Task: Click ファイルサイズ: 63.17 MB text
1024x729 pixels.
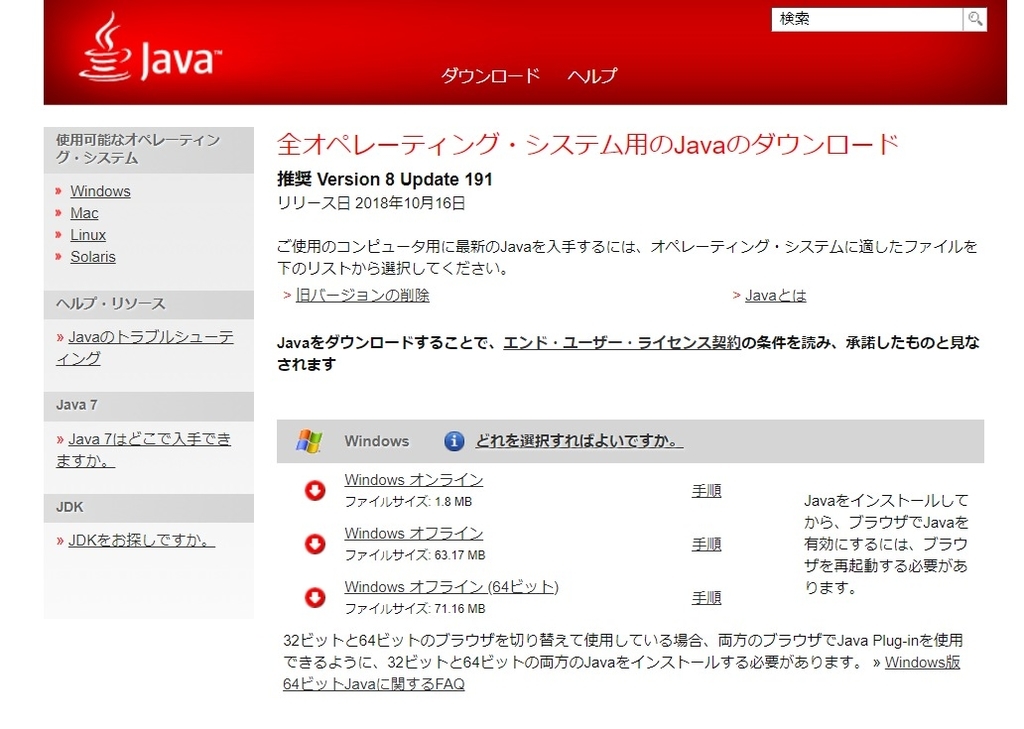Action: tap(415, 555)
